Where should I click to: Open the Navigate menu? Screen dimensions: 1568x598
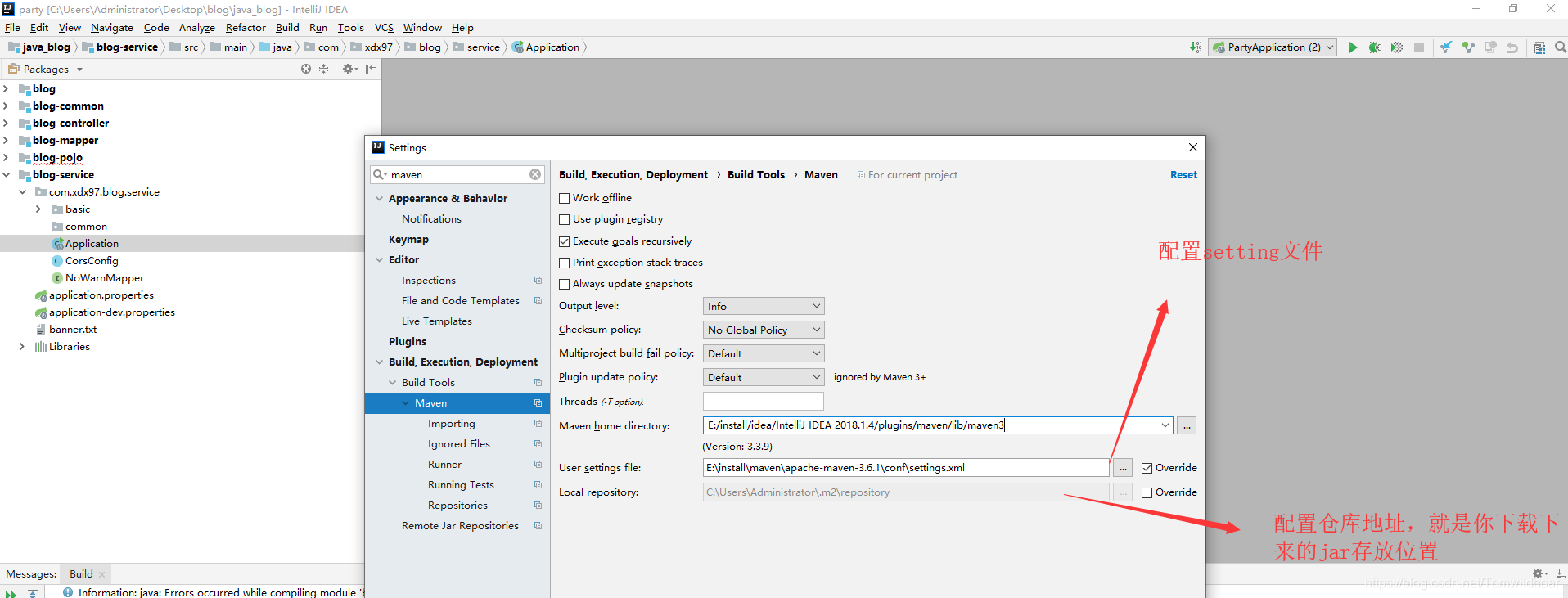click(x=111, y=27)
